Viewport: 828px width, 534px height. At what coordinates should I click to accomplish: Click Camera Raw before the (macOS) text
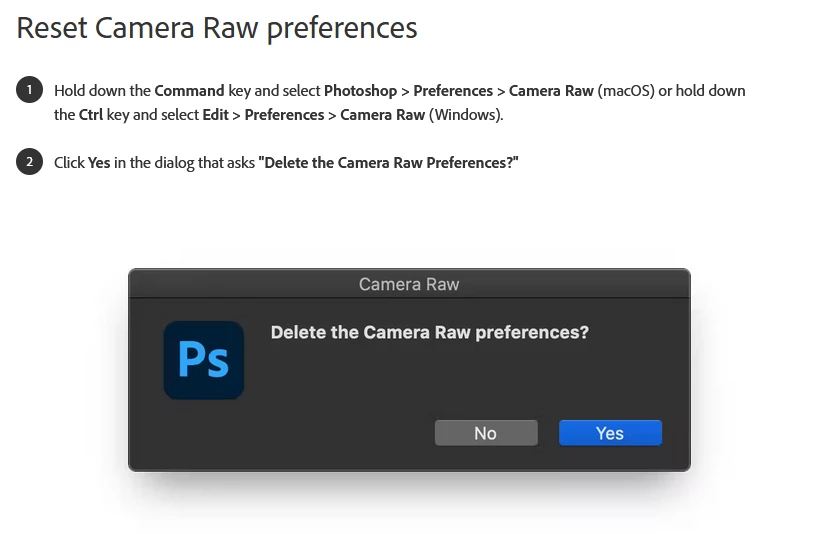(x=551, y=90)
